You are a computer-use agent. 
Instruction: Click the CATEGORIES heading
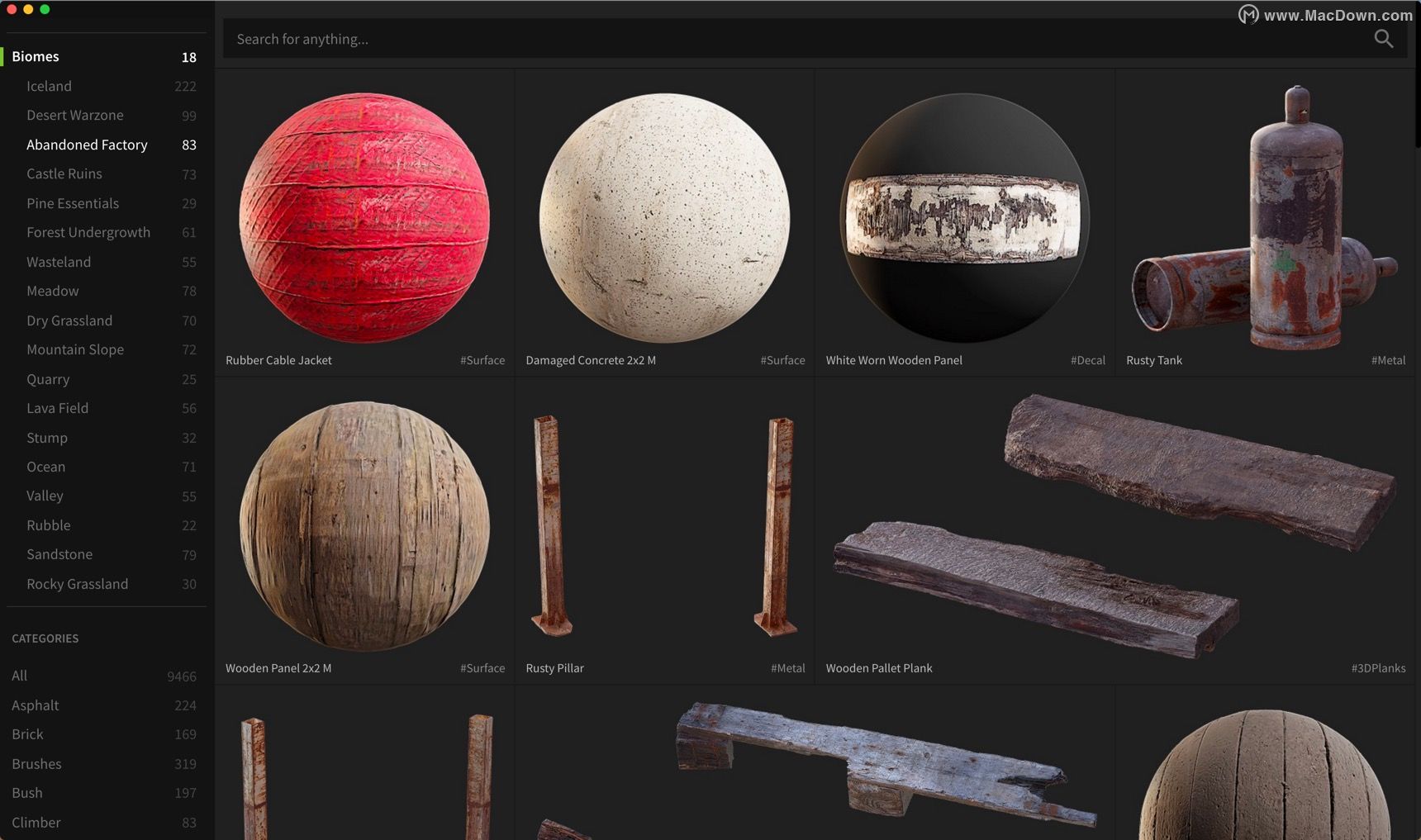pyautogui.click(x=45, y=638)
